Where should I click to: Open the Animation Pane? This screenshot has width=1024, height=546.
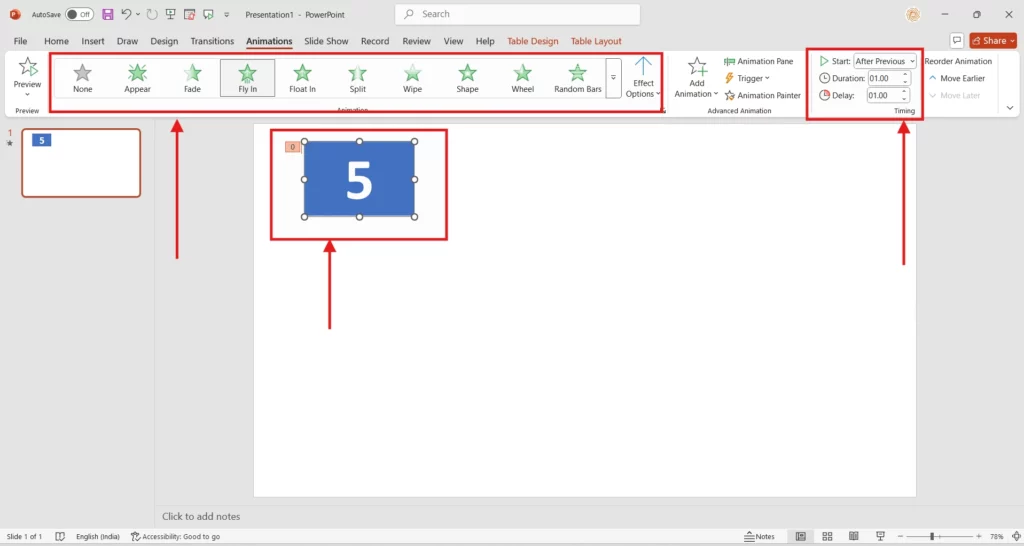[759, 61]
